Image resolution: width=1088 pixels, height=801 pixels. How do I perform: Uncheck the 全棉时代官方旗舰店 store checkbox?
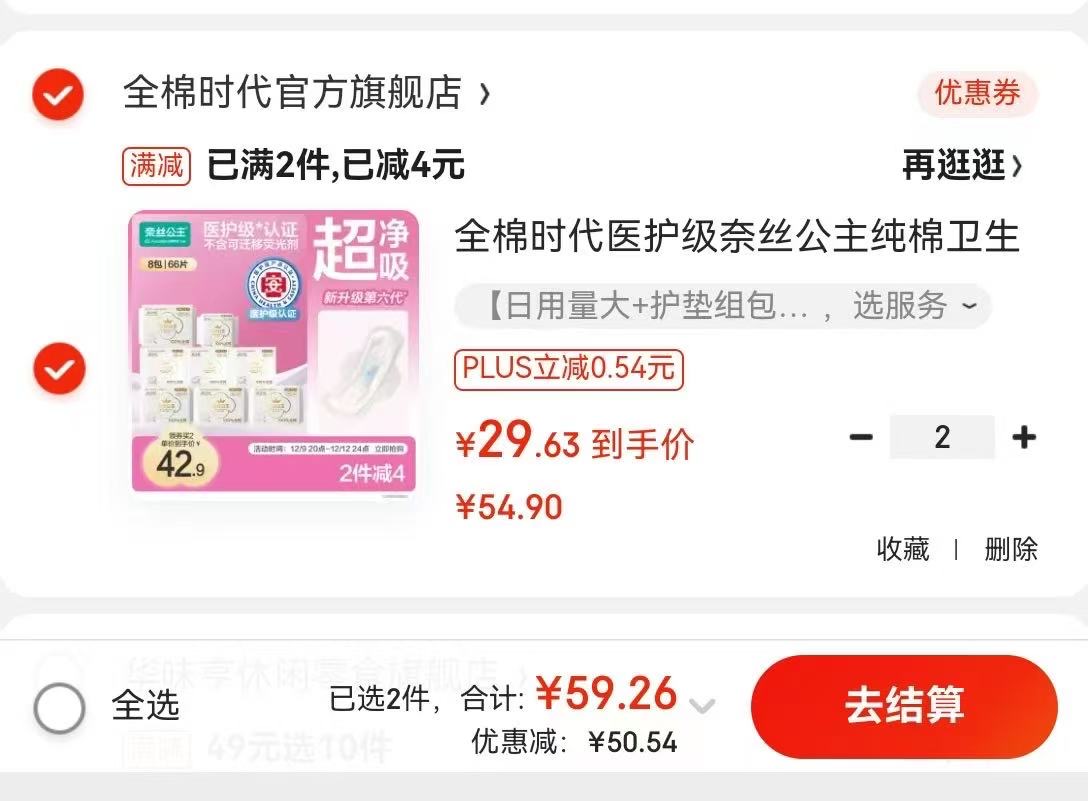pos(58,94)
